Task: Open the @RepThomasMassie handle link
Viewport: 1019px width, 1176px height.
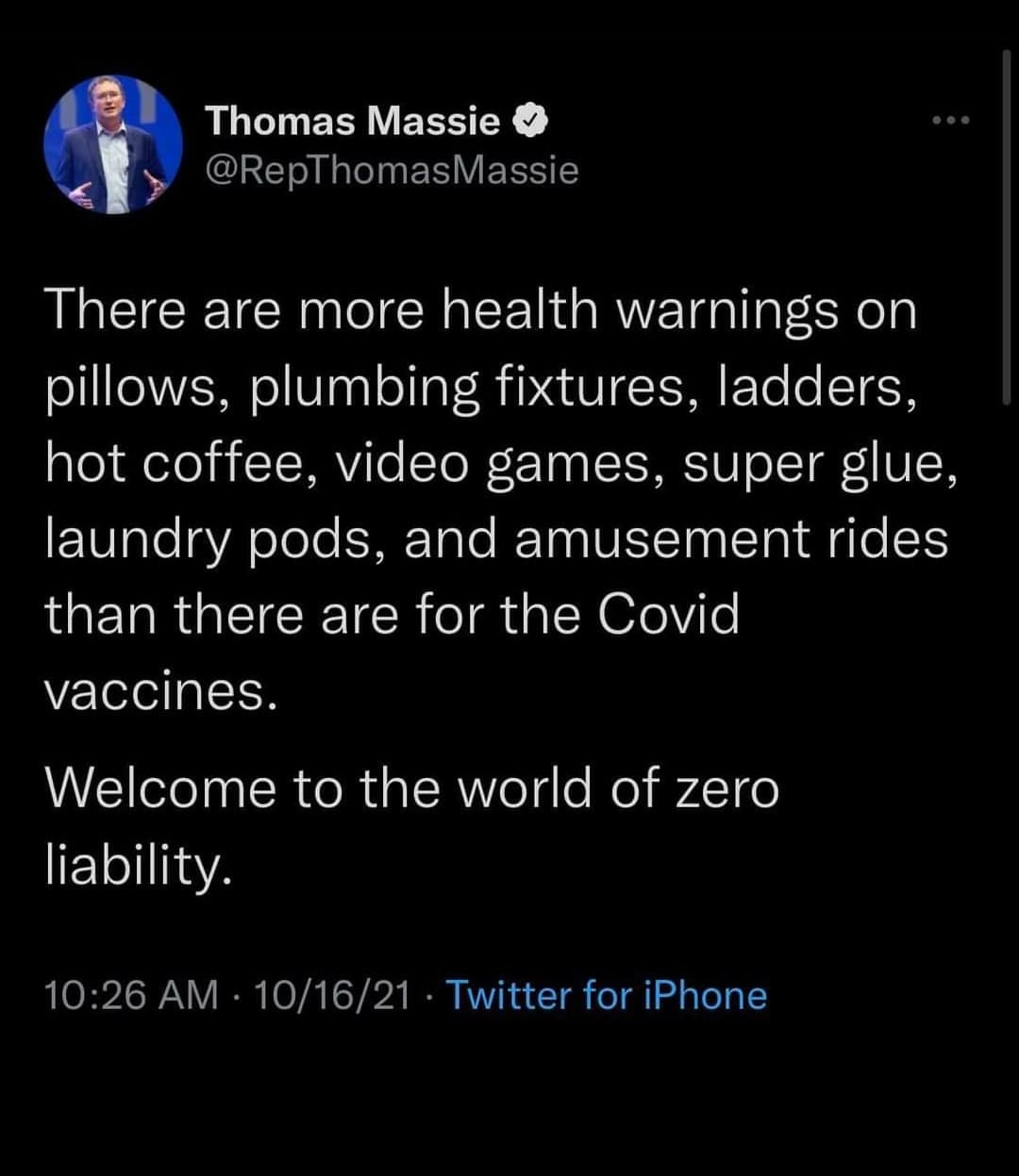Action: pyautogui.click(x=391, y=170)
